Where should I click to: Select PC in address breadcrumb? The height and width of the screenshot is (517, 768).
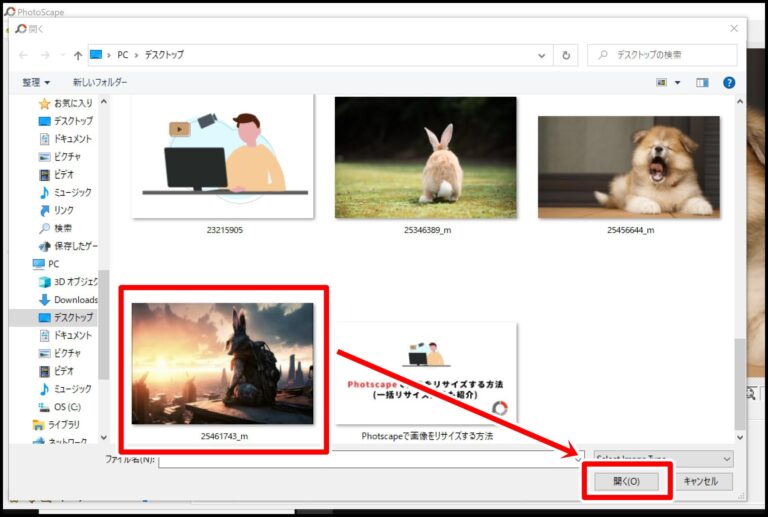122,55
